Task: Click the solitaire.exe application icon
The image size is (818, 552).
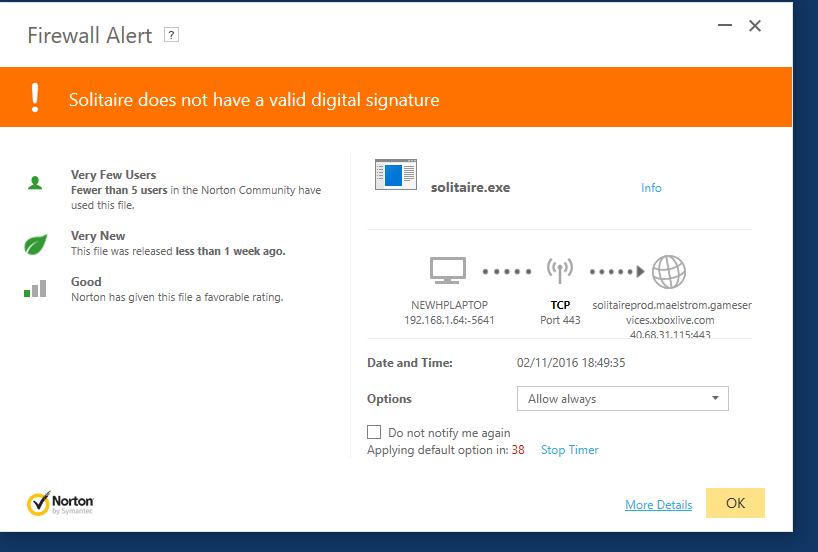Action: 396,174
